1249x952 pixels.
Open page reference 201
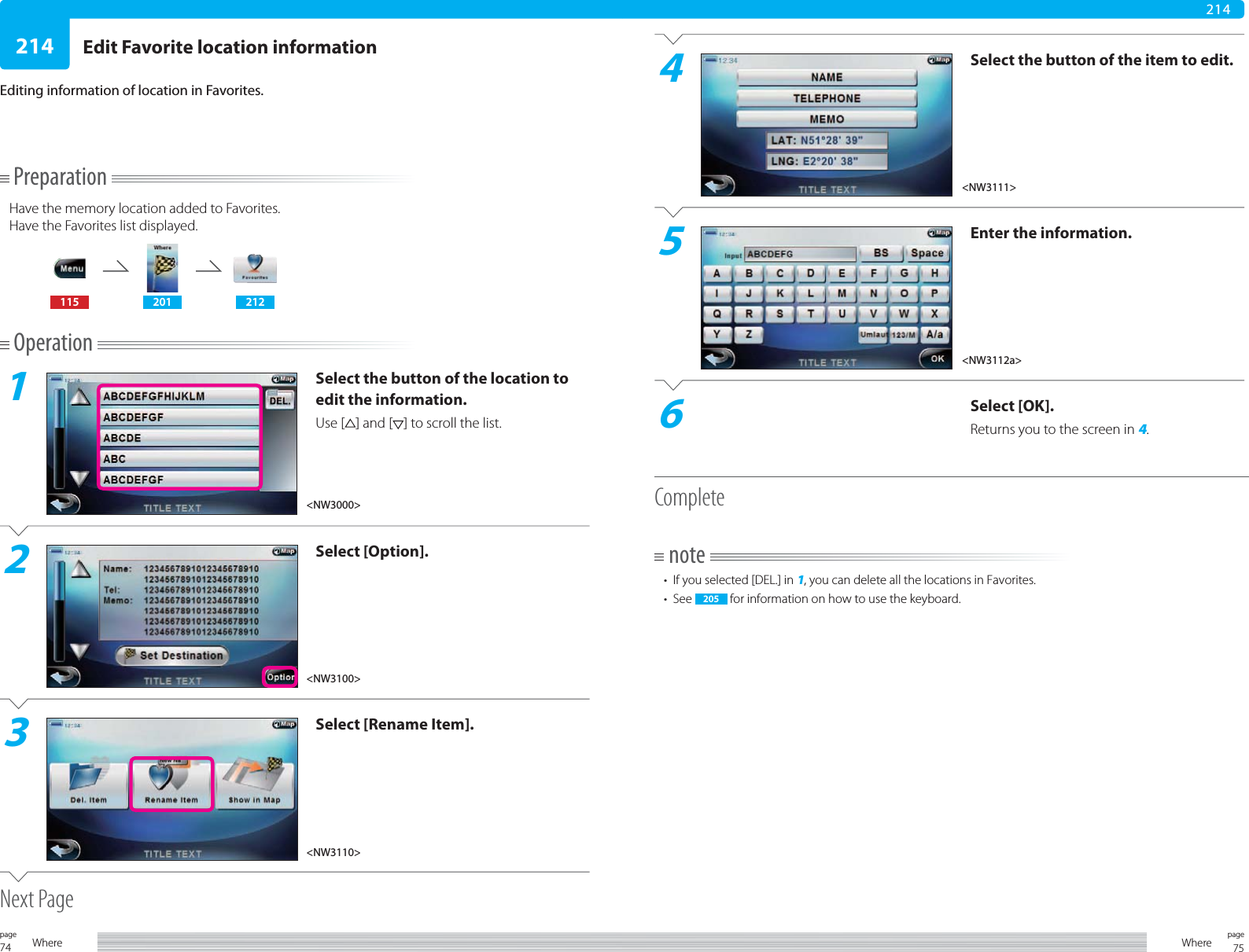[162, 302]
